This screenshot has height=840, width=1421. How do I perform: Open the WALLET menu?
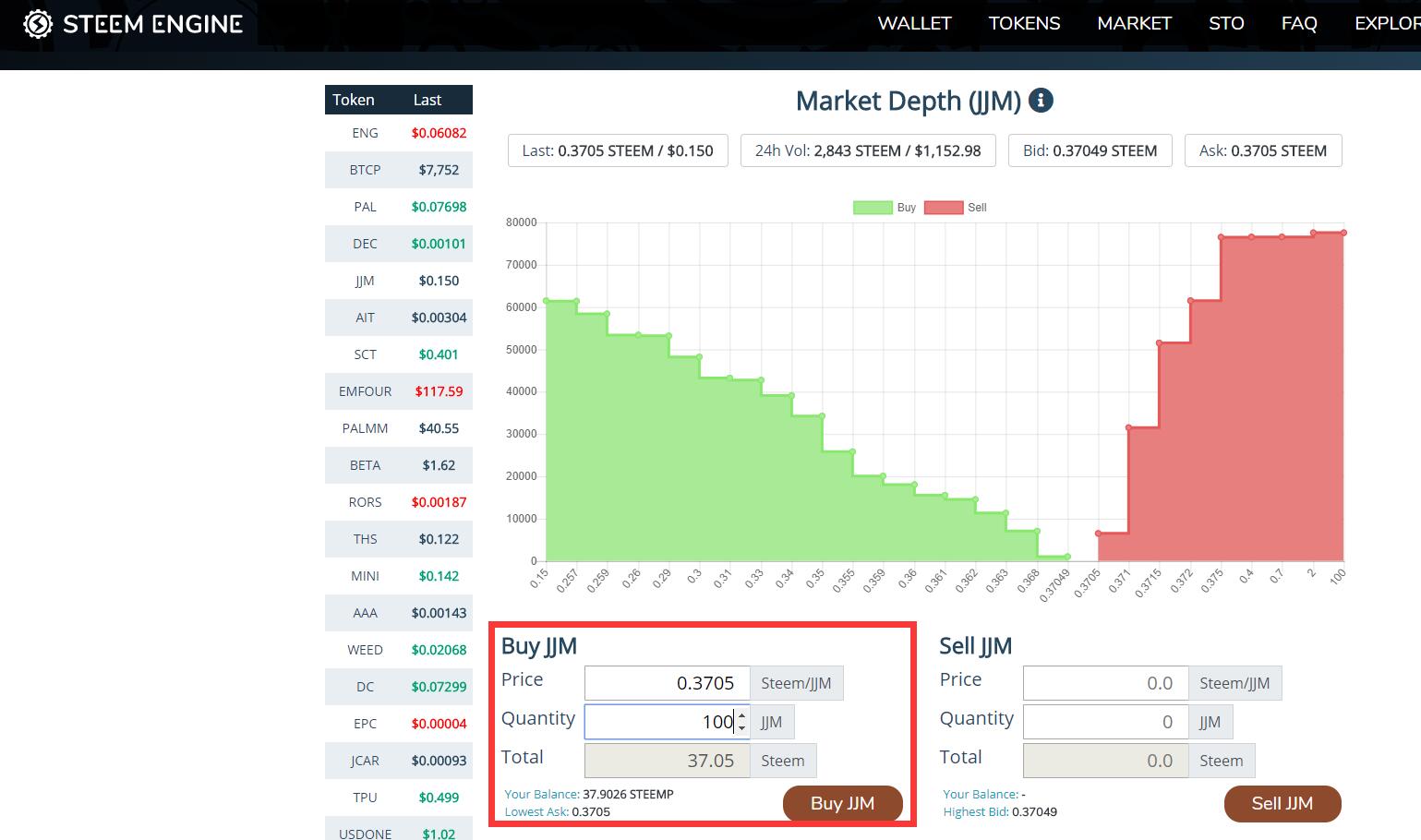click(914, 23)
